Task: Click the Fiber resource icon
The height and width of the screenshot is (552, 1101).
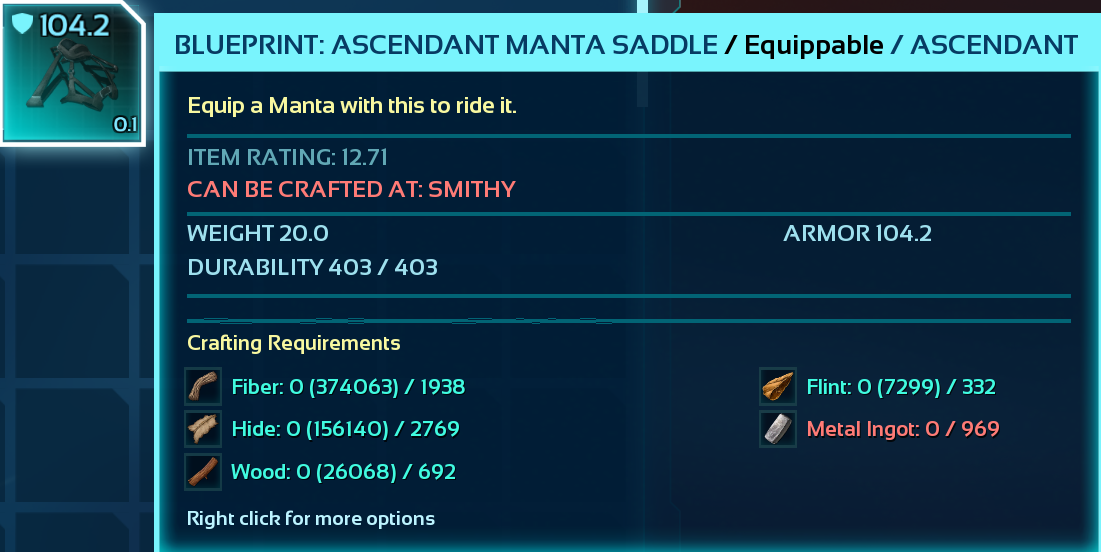Action: tap(203, 386)
